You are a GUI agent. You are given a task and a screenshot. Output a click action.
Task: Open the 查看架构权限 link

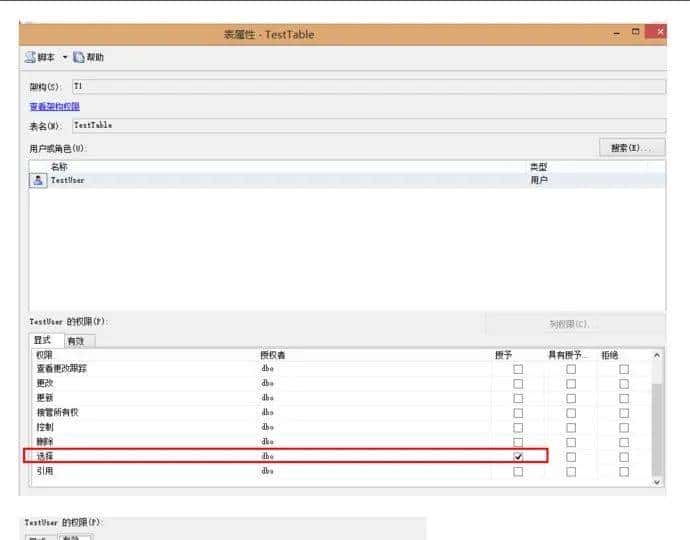tap(55, 107)
